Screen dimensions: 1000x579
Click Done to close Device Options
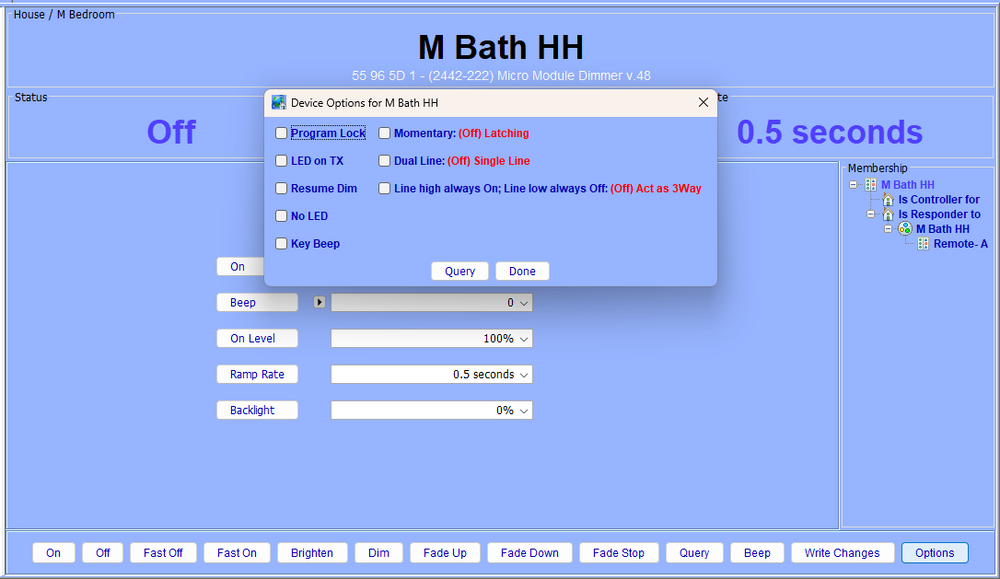pyautogui.click(x=522, y=271)
